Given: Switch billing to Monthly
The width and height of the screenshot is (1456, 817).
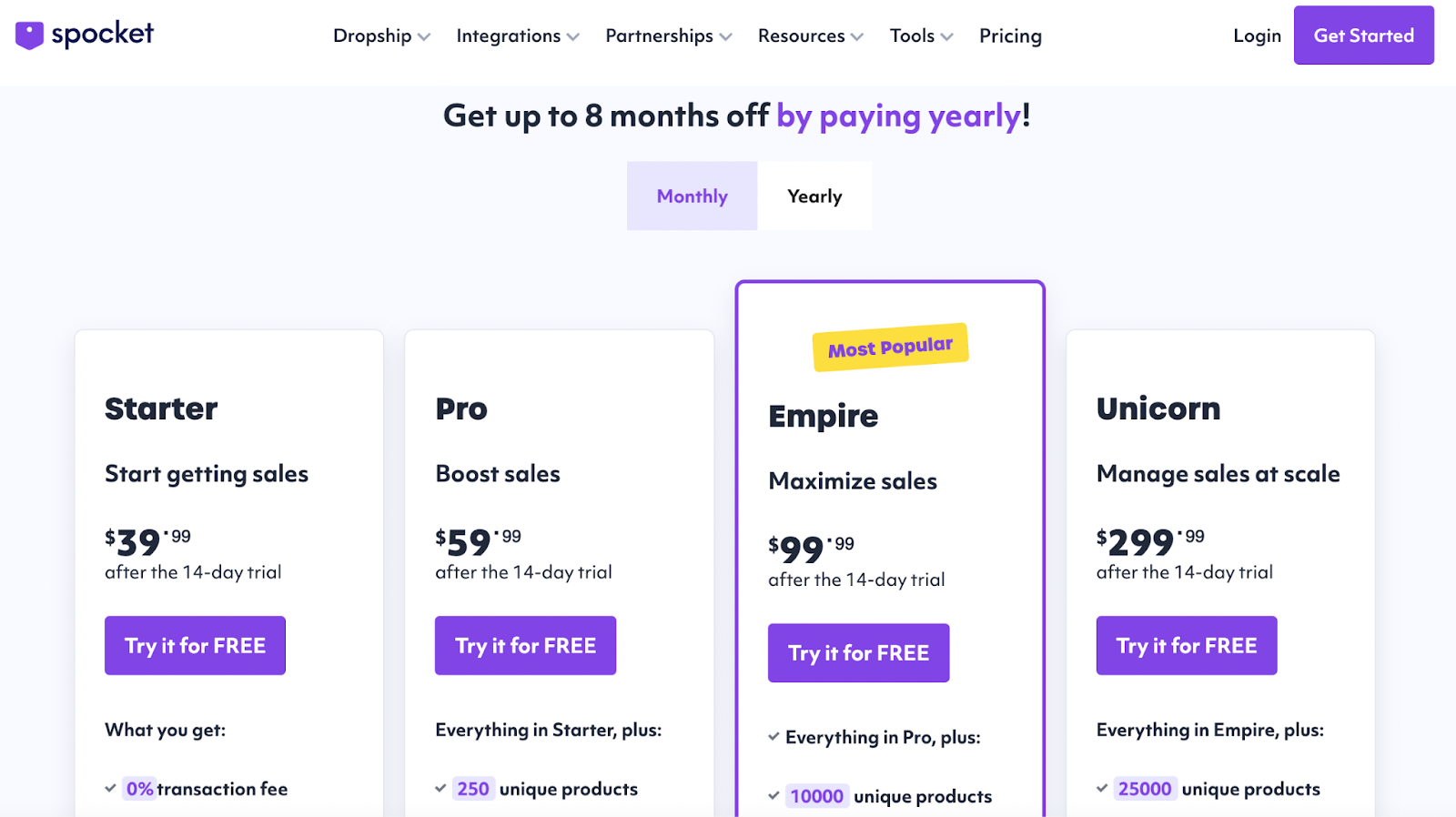Looking at the screenshot, I should 692,196.
